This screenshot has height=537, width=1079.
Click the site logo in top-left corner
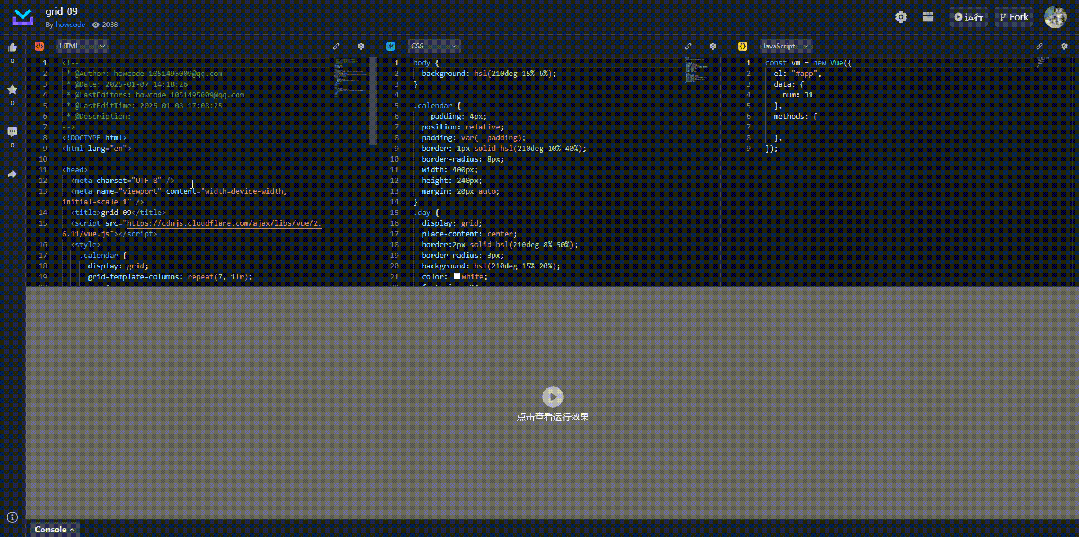pyautogui.click(x=23, y=18)
